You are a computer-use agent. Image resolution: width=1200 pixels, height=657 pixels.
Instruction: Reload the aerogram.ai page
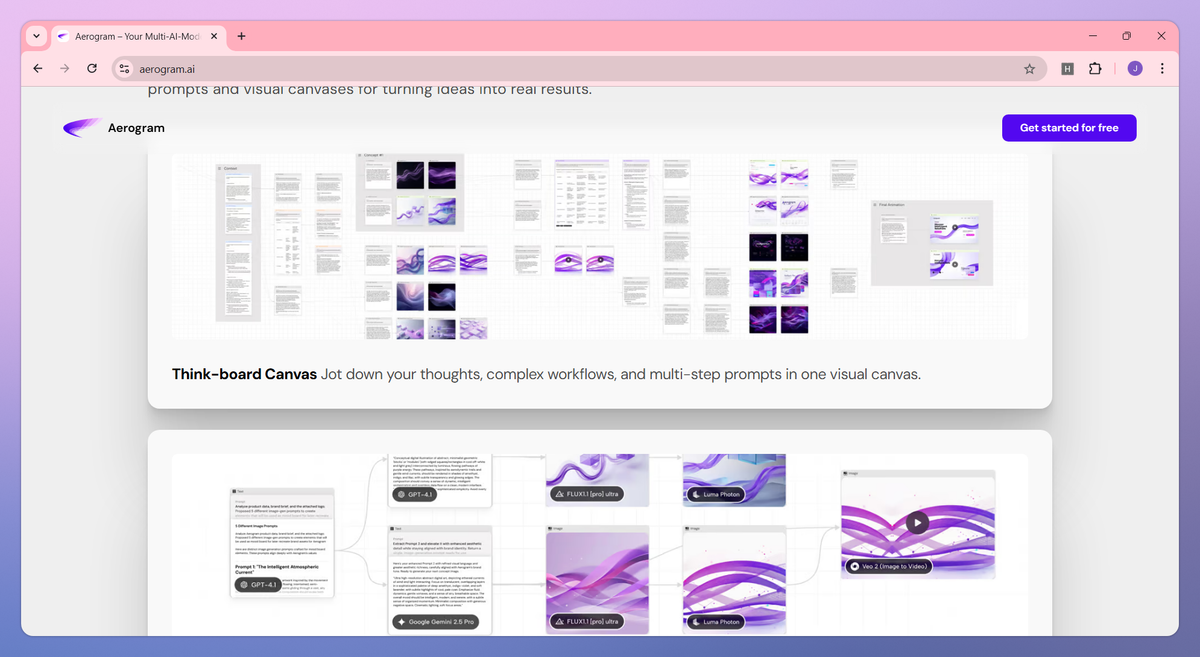[x=92, y=69]
